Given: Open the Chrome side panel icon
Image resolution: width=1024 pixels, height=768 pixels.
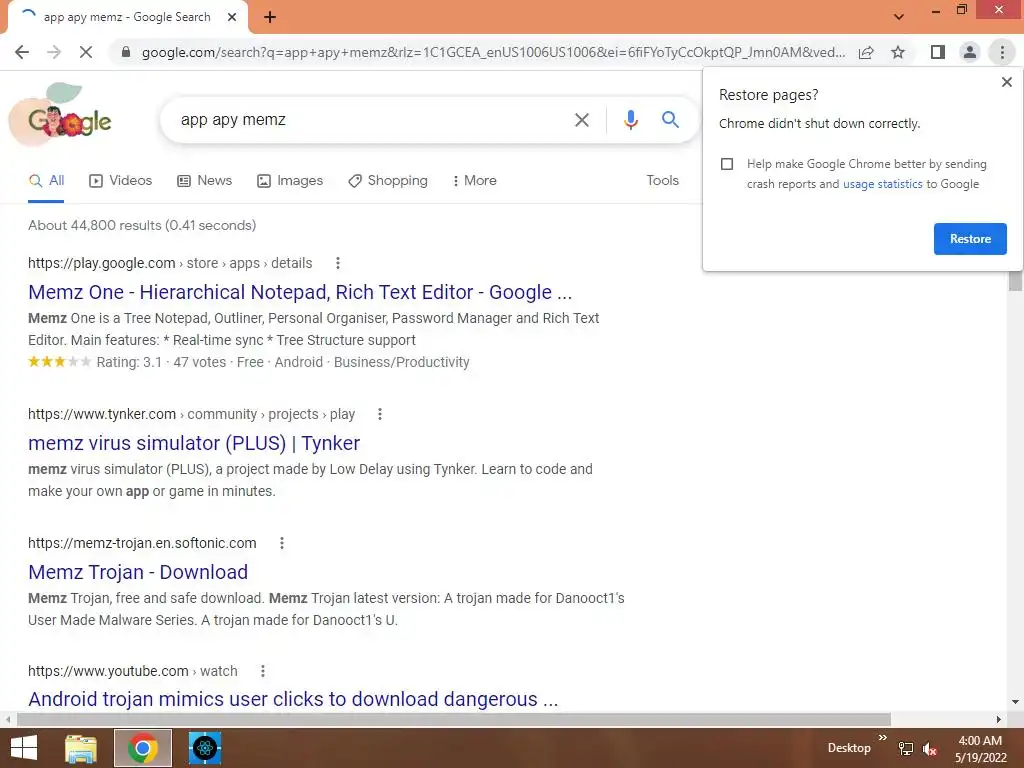Looking at the screenshot, I should pos(938,52).
